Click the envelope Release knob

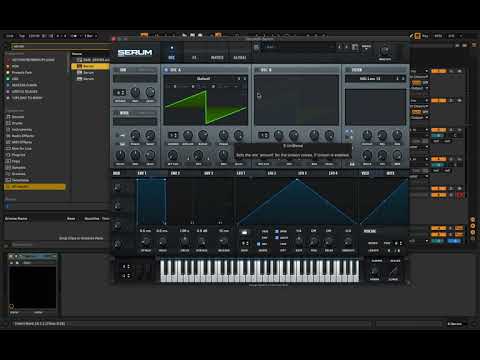point(224,242)
